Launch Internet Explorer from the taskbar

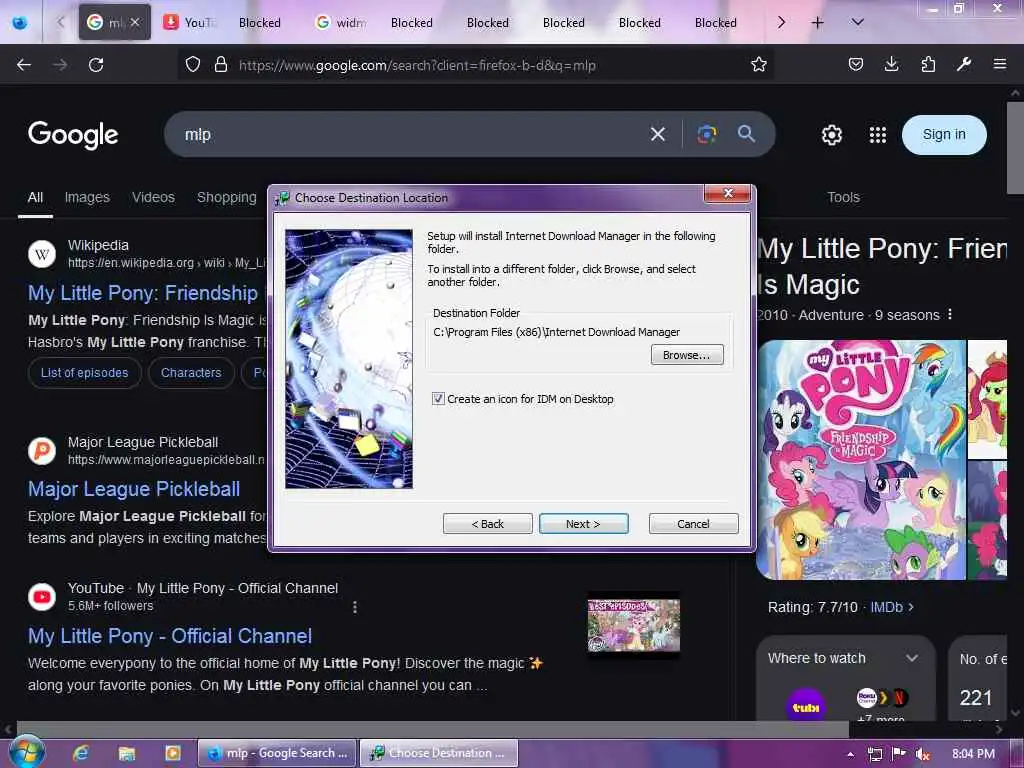[81, 753]
